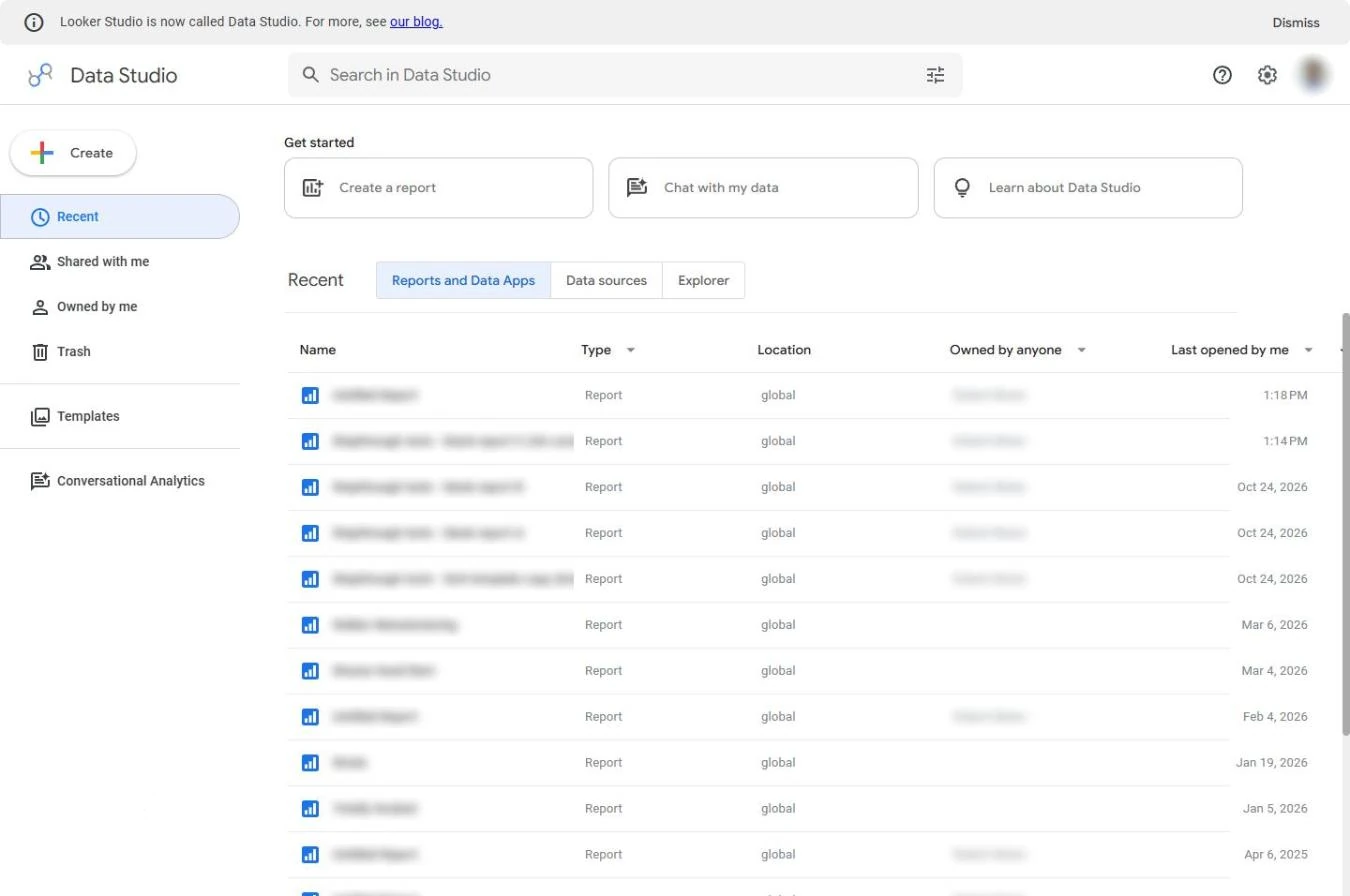Open the Learn about Data Studio card
Image resolution: width=1350 pixels, height=896 pixels.
click(1088, 187)
